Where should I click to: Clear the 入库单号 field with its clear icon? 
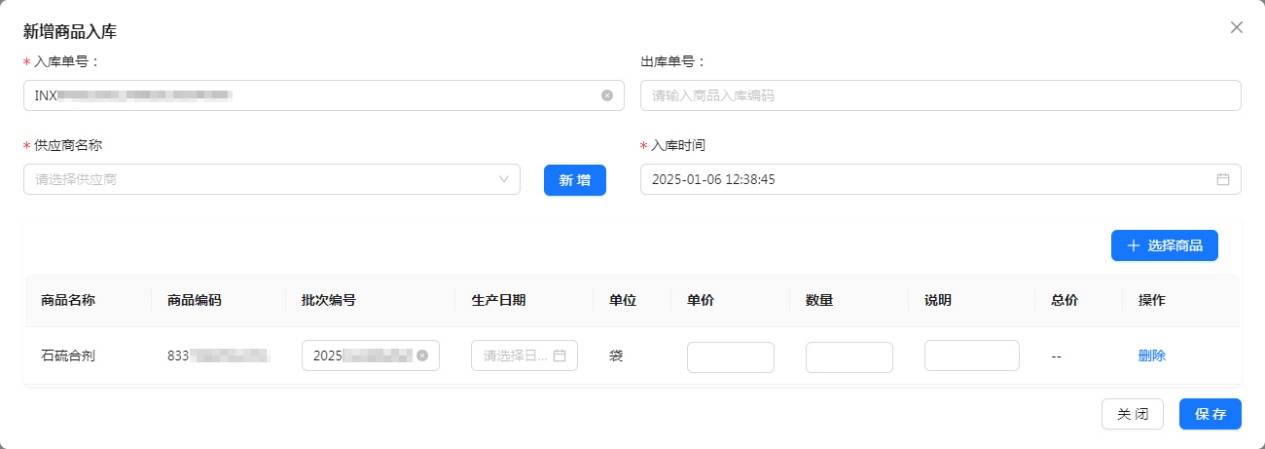607,96
